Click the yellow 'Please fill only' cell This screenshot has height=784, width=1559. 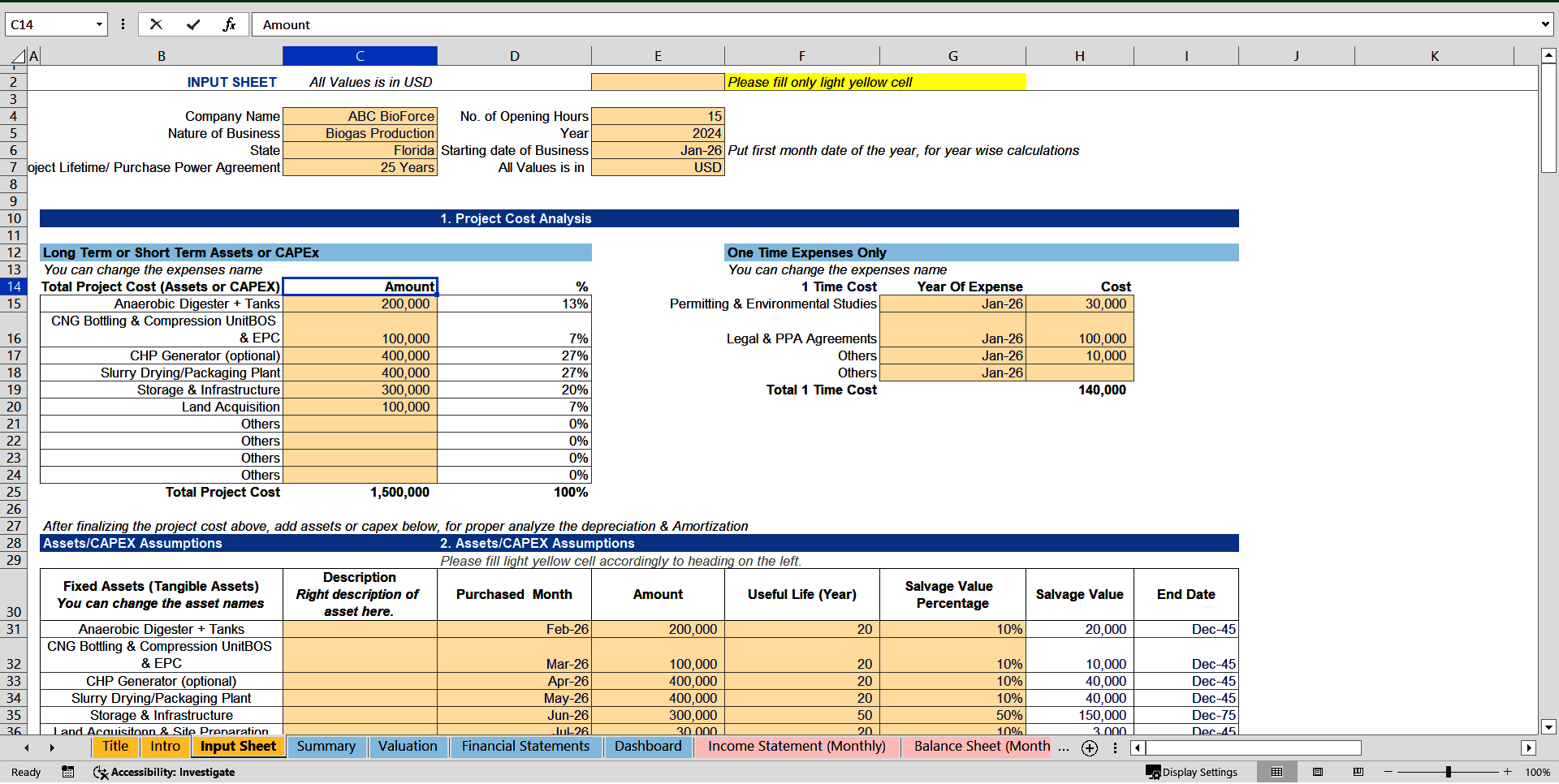click(x=875, y=82)
